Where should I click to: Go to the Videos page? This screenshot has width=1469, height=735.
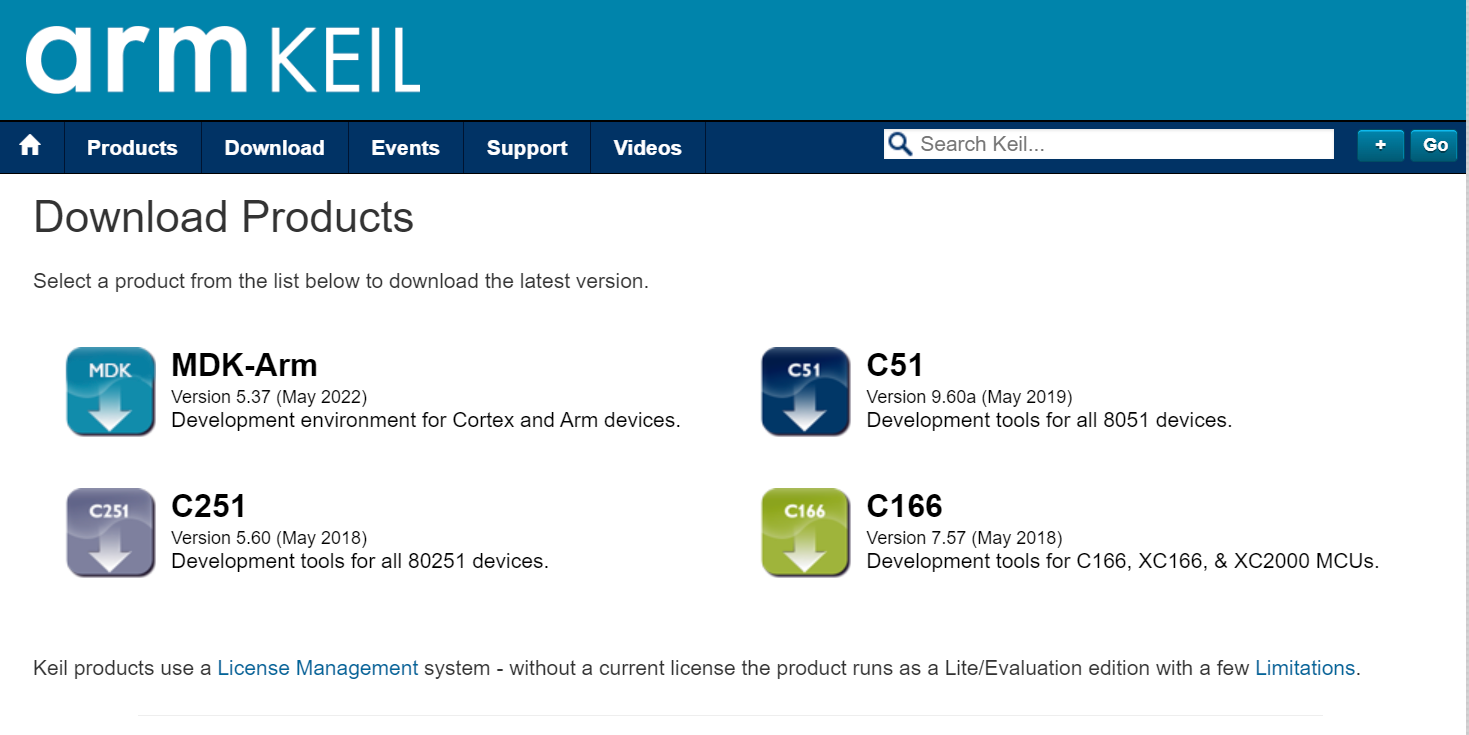point(647,148)
